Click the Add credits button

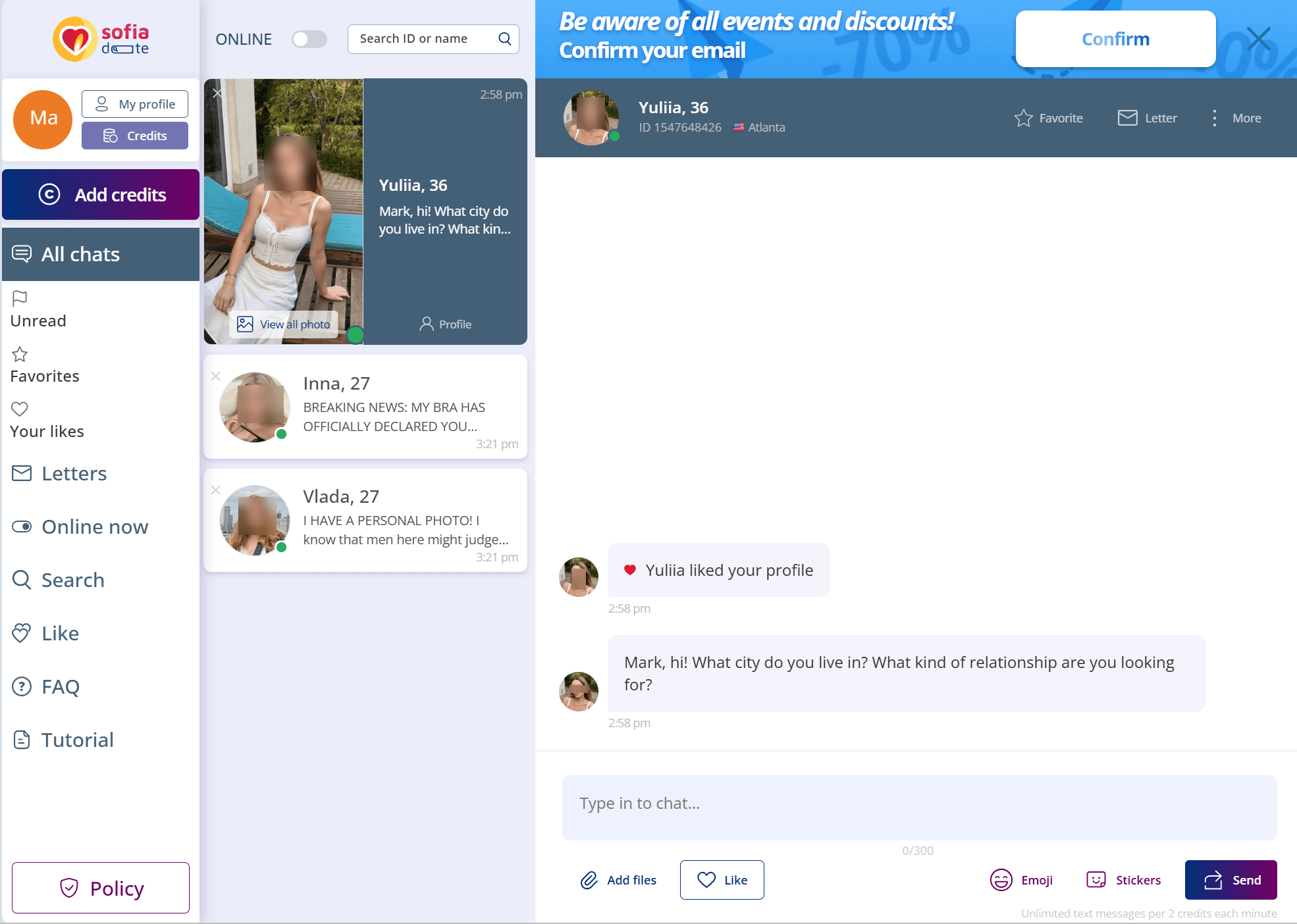click(x=101, y=195)
